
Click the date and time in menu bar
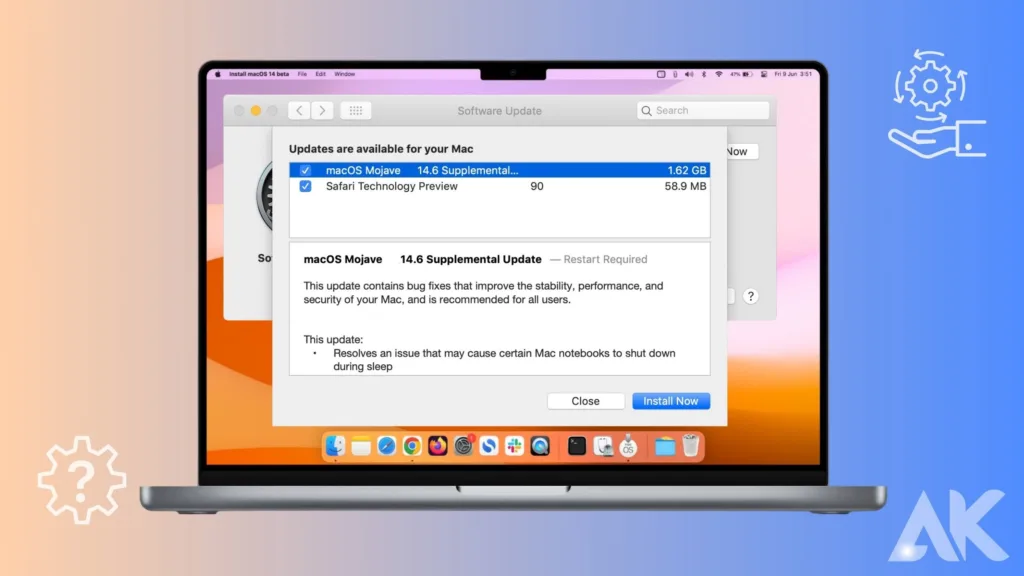point(793,74)
